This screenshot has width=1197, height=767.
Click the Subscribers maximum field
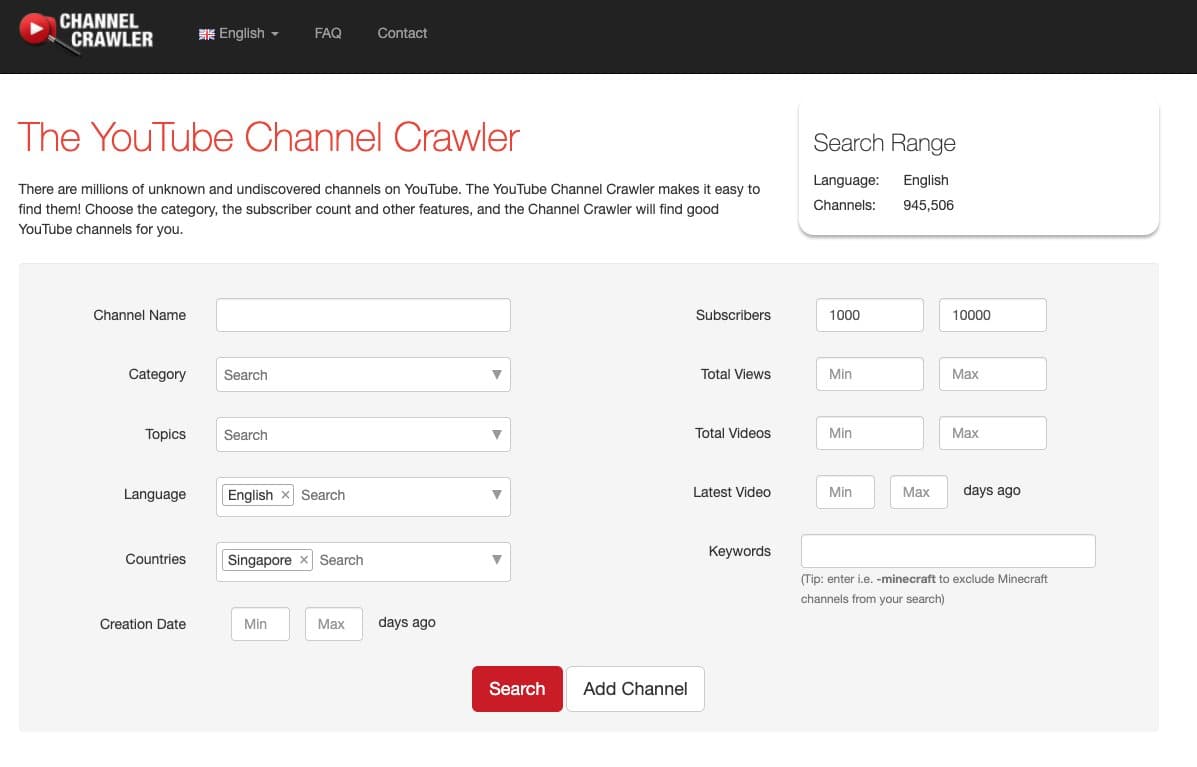992,315
